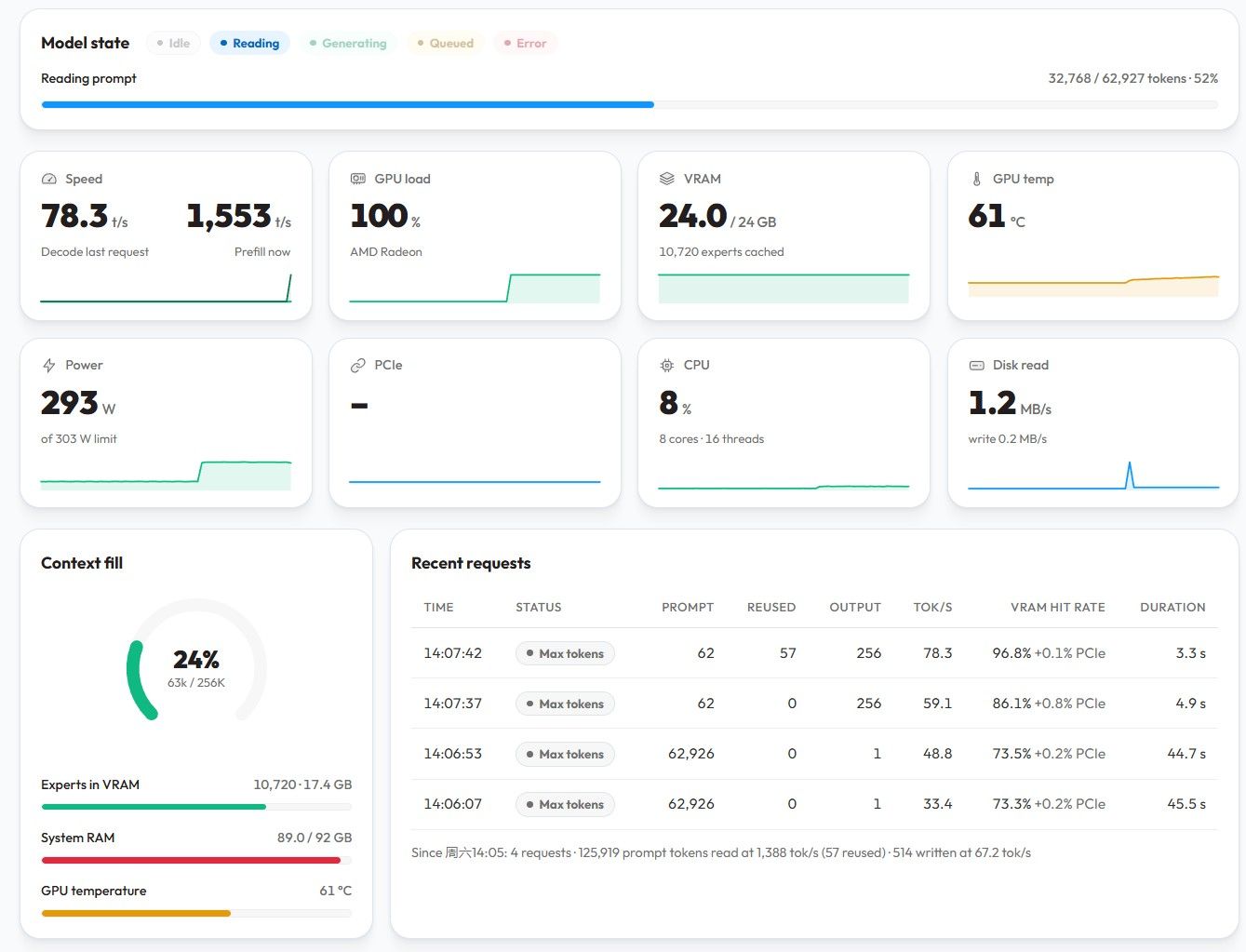
Task: Click the "32,768 / 62,927 tokens" readout
Action: click(x=1118, y=78)
